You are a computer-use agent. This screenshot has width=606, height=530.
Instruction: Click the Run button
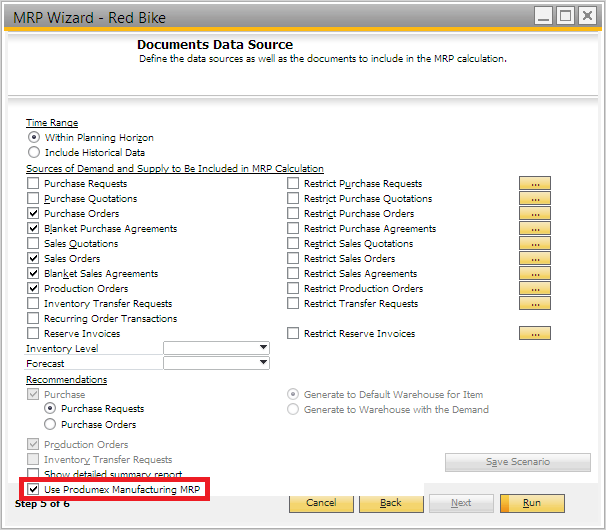[532, 503]
